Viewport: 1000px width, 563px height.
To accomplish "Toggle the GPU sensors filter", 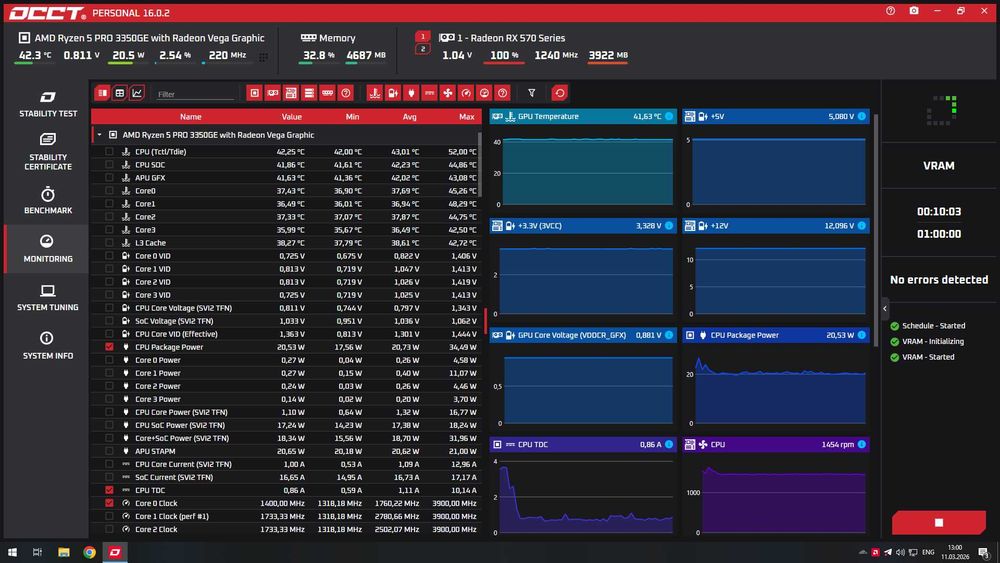I will (x=272, y=93).
